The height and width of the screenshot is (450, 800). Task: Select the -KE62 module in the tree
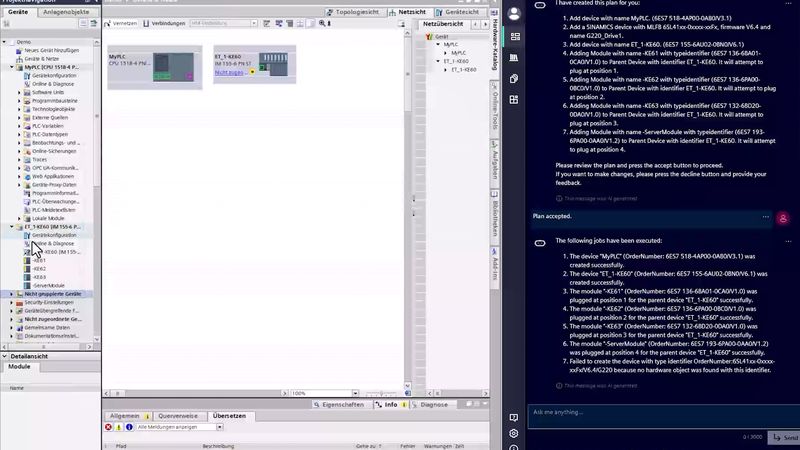point(39,269)
